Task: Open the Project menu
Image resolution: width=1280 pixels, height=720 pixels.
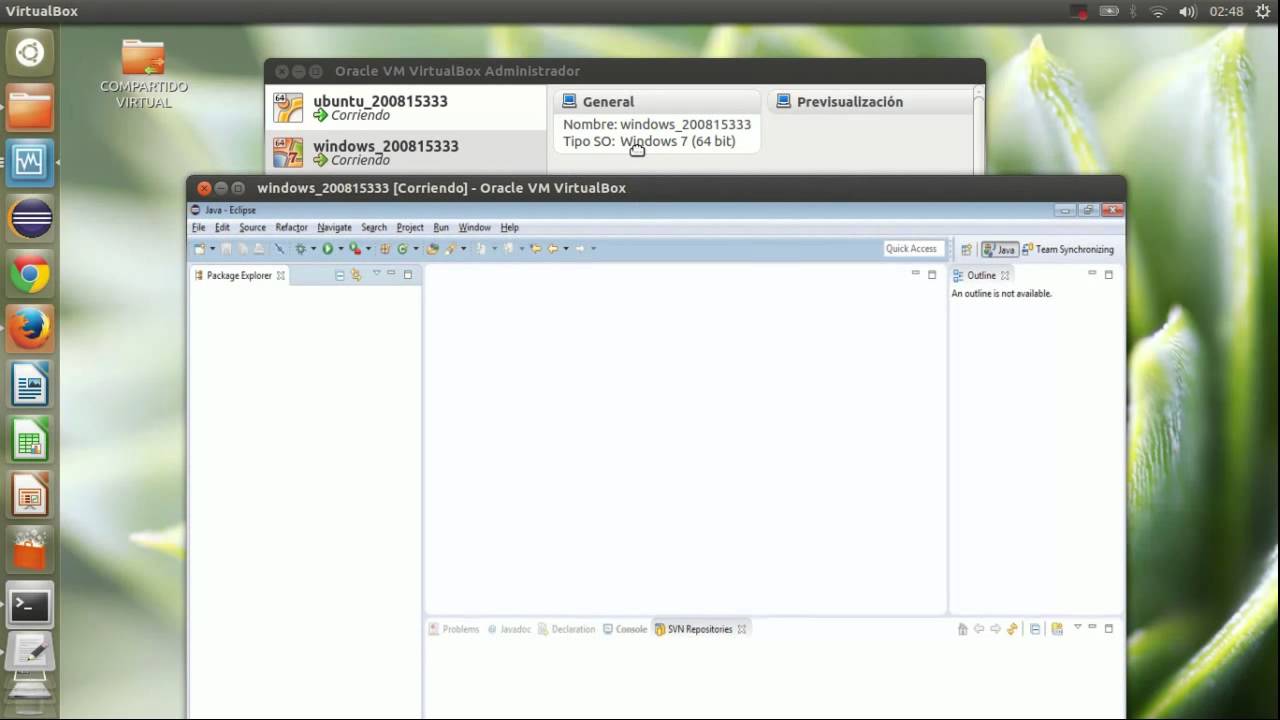Action: coord(410,228)
